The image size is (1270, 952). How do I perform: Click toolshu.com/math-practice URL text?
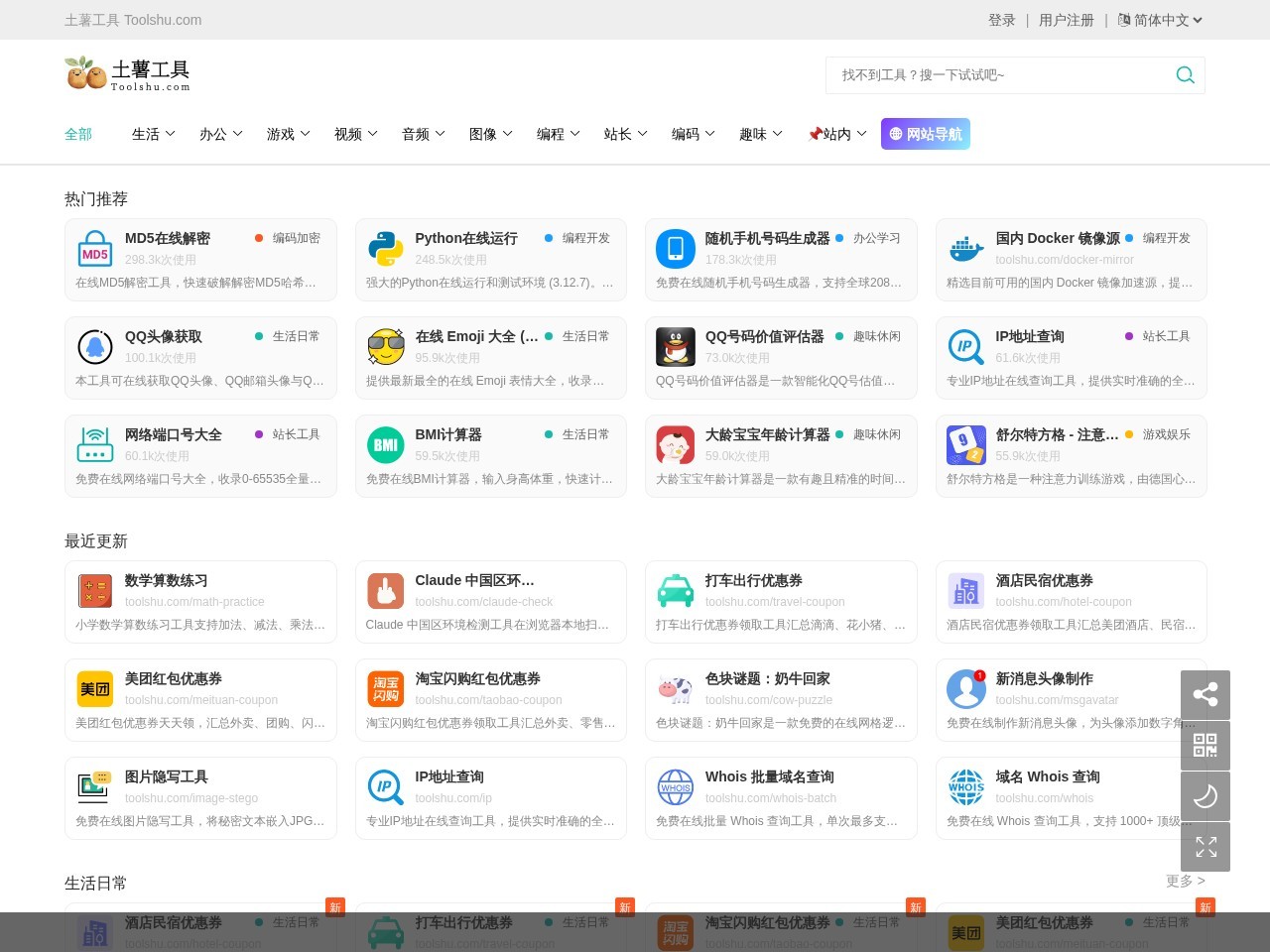(194, 602)
